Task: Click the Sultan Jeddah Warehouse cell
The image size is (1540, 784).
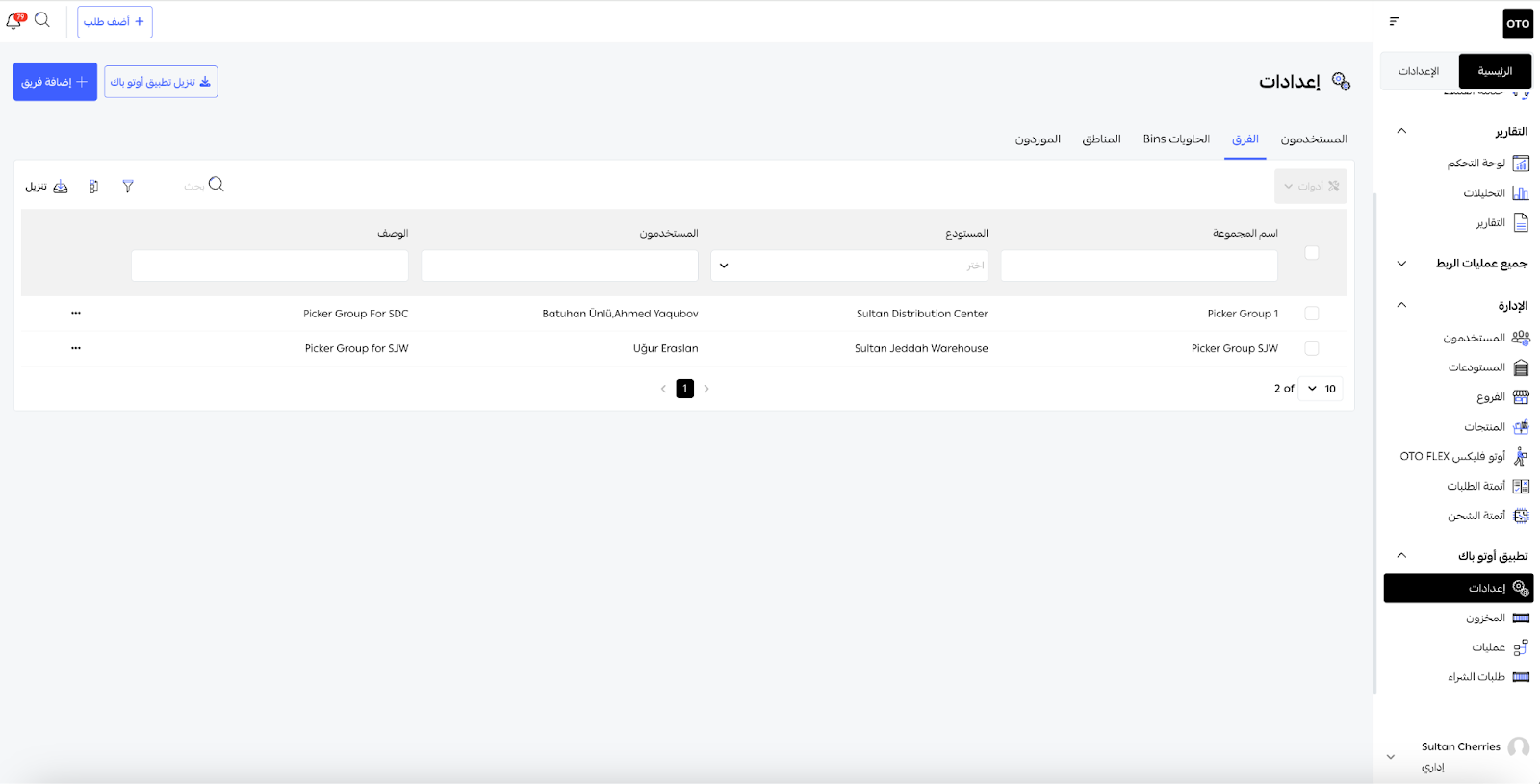Action: (921, 348)
